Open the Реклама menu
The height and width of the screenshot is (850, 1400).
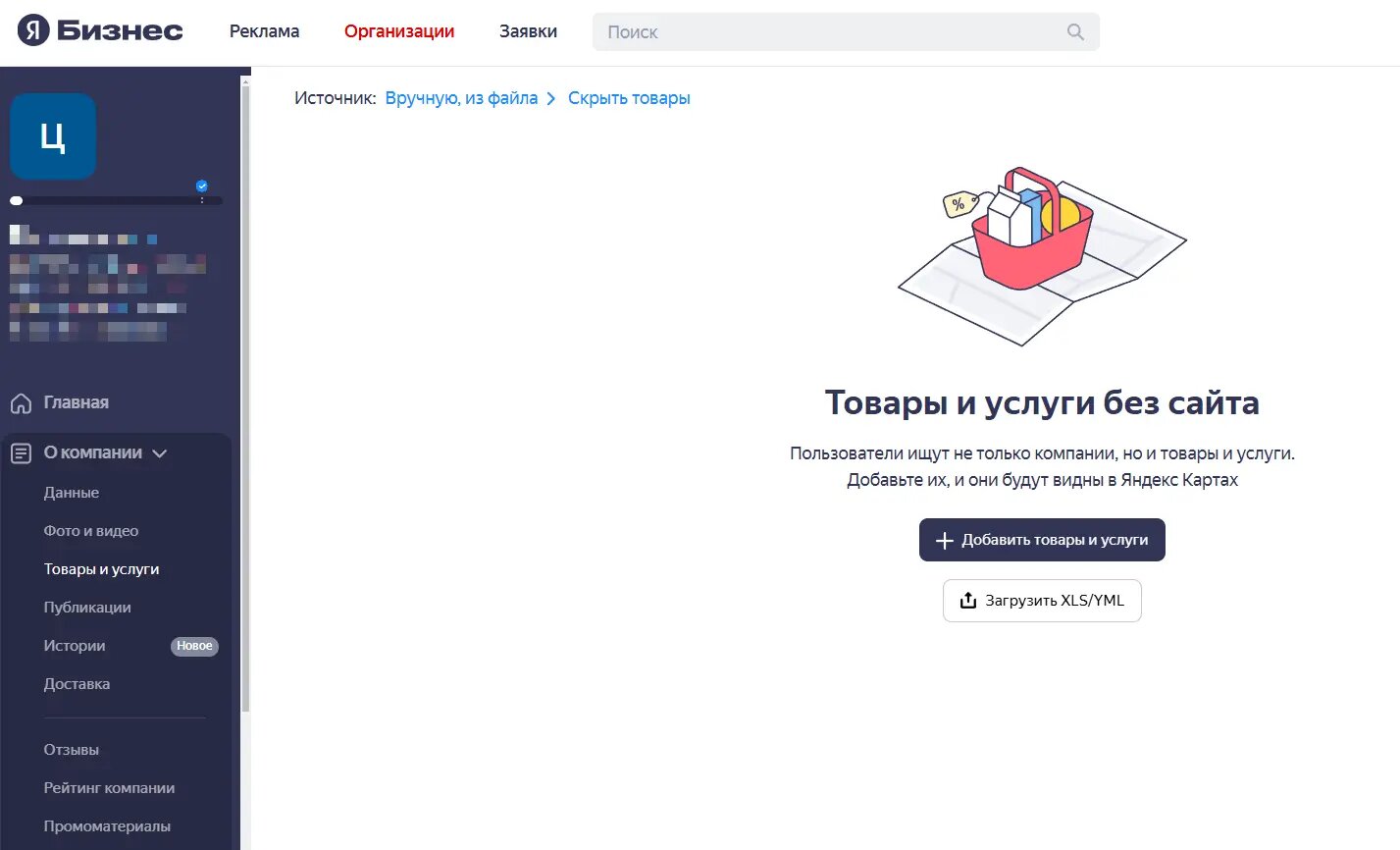click(x=265, y=31)
